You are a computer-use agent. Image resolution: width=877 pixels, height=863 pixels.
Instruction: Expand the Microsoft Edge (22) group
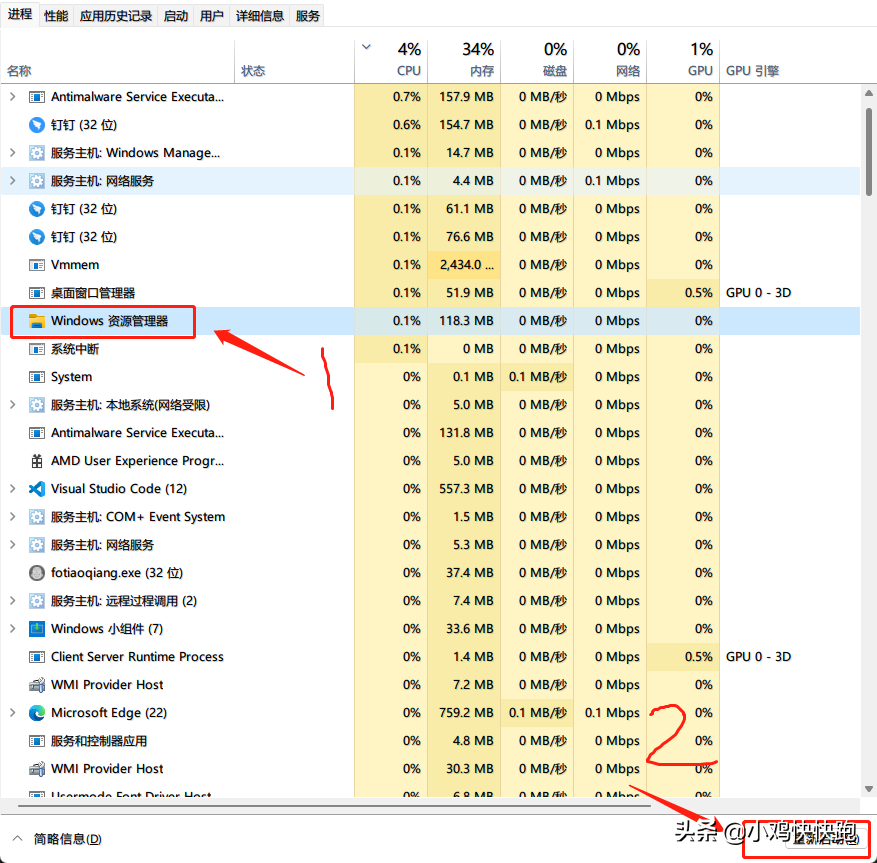coord(12,713)
